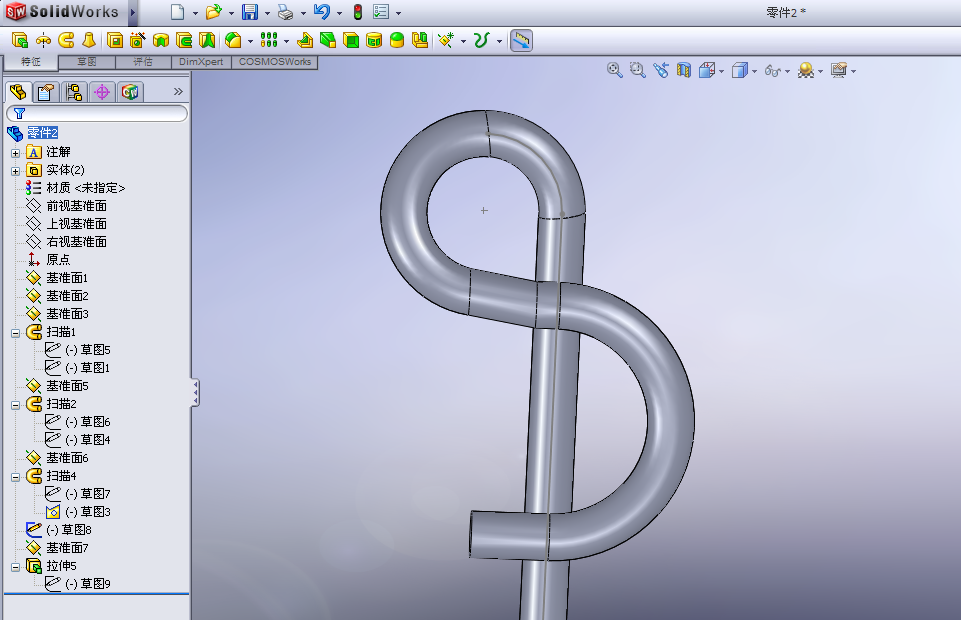The image size is (961, 620).
Task: Click the Zoom to Fit icon
Action: coord(614,70)
